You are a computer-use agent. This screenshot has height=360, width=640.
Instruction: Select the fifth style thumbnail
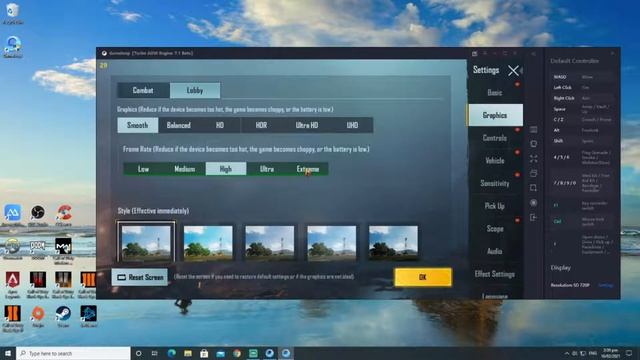[x=393, y=242]
